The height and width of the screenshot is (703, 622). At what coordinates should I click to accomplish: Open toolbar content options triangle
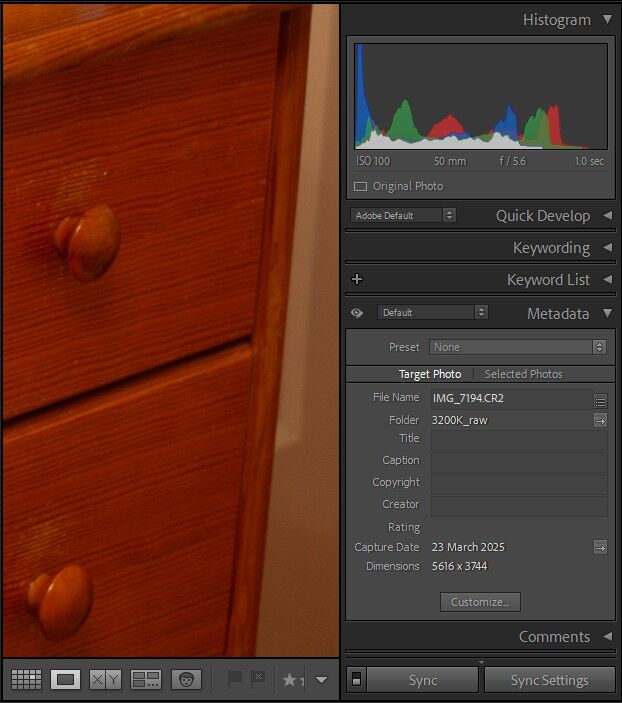point(321,680)
